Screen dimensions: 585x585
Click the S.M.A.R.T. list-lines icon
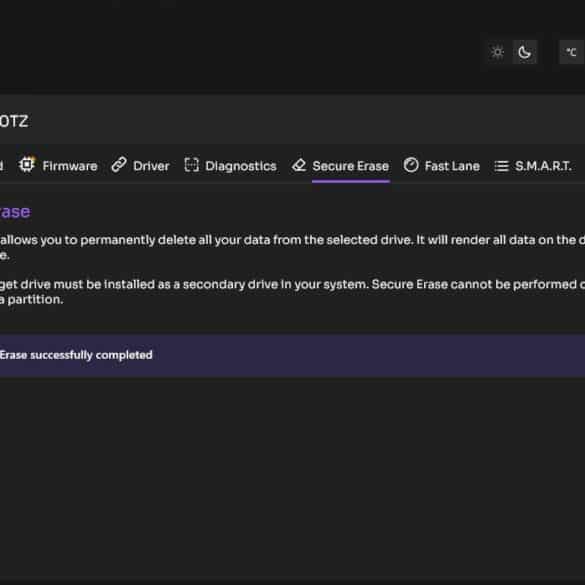(x=501, y=166)
